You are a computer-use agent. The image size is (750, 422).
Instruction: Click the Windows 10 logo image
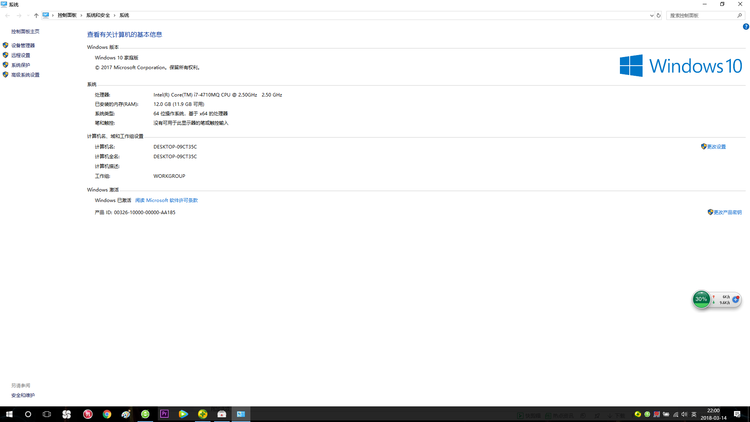click(681, 66)
